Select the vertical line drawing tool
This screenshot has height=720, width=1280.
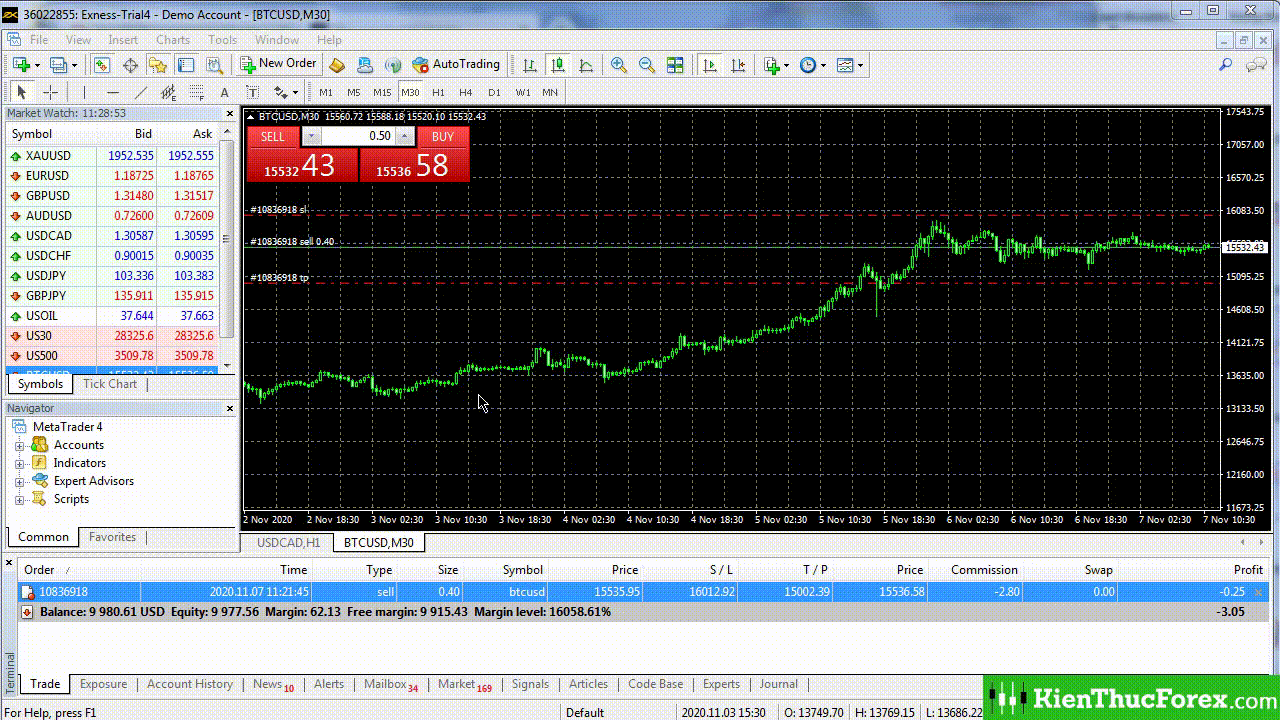pyautogui.click(x=84, y=92)
